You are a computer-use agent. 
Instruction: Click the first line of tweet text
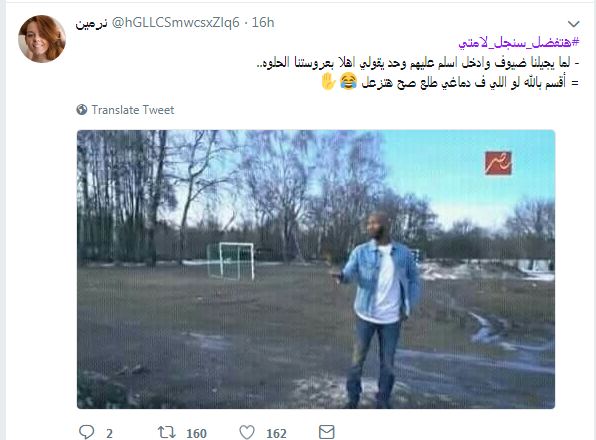(418, 63)
